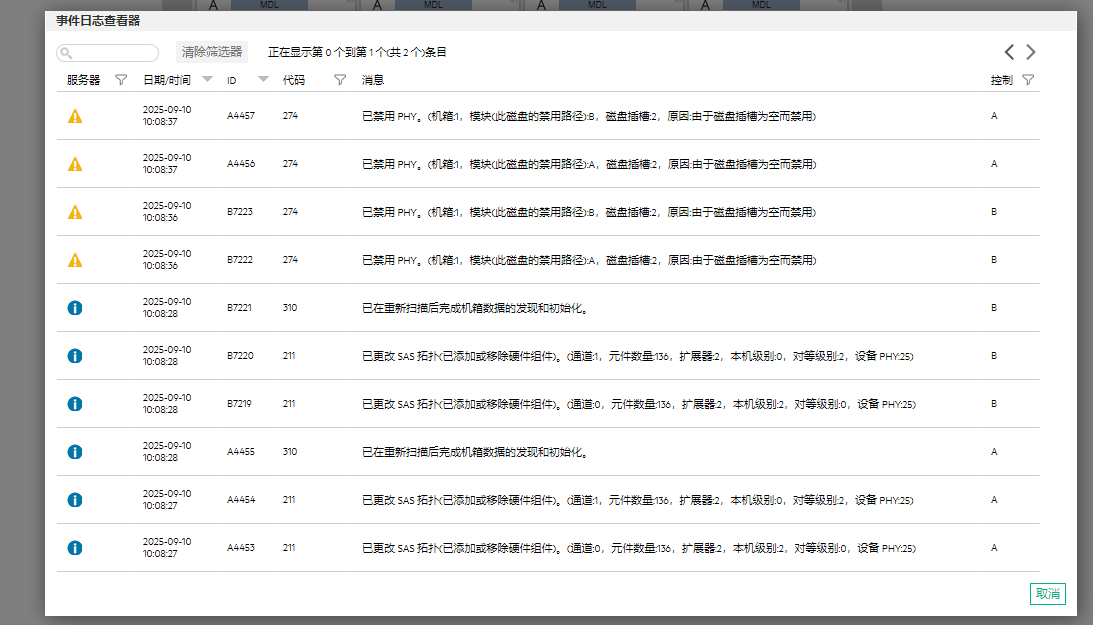This screenshot has width=1093, height=625.
Task: Click warning icon for event A4457
Action: pos(75,116)
